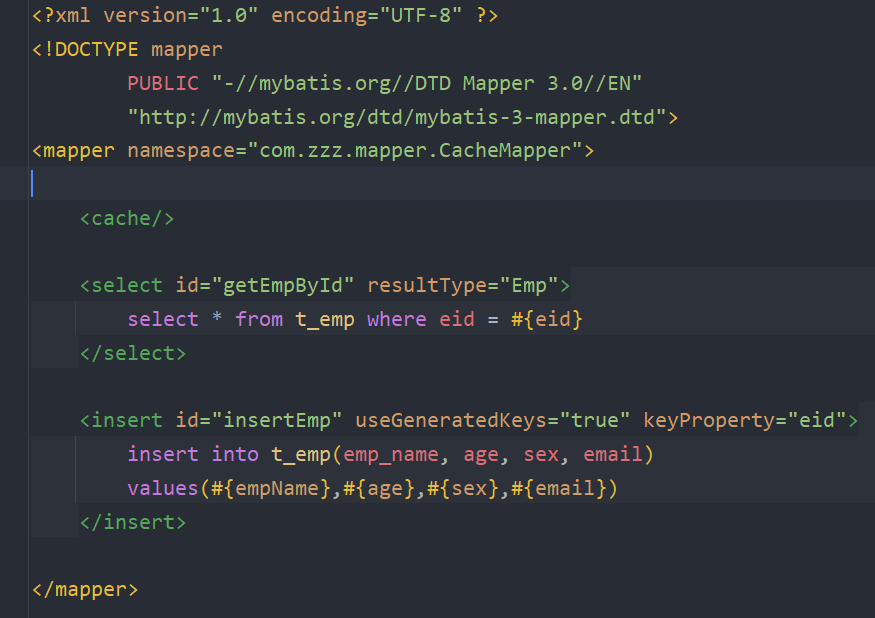Click the values keyword
This screenshot has height=618, width=875.
163,488
